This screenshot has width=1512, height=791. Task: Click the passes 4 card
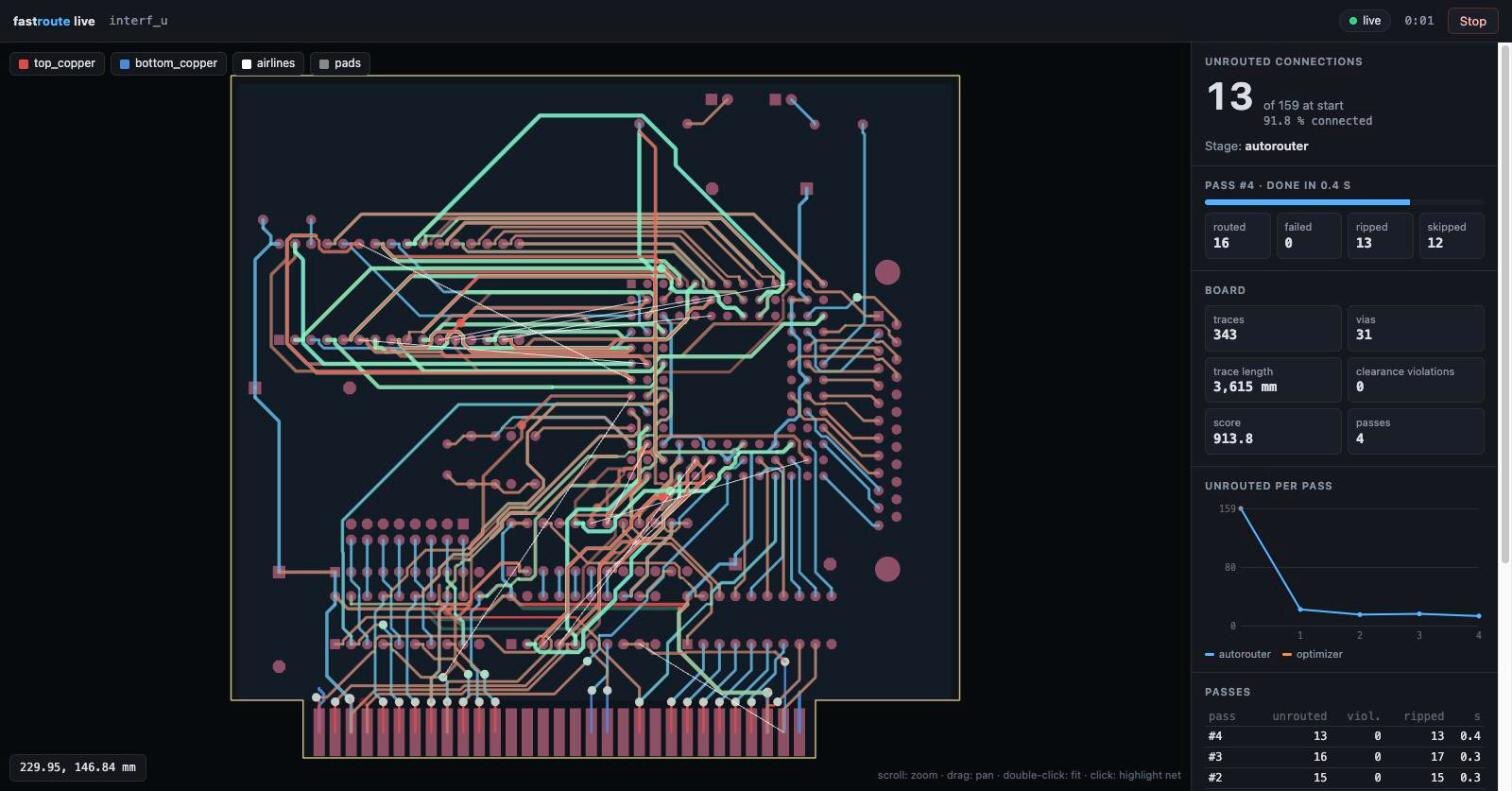[x=1416, y=431]
